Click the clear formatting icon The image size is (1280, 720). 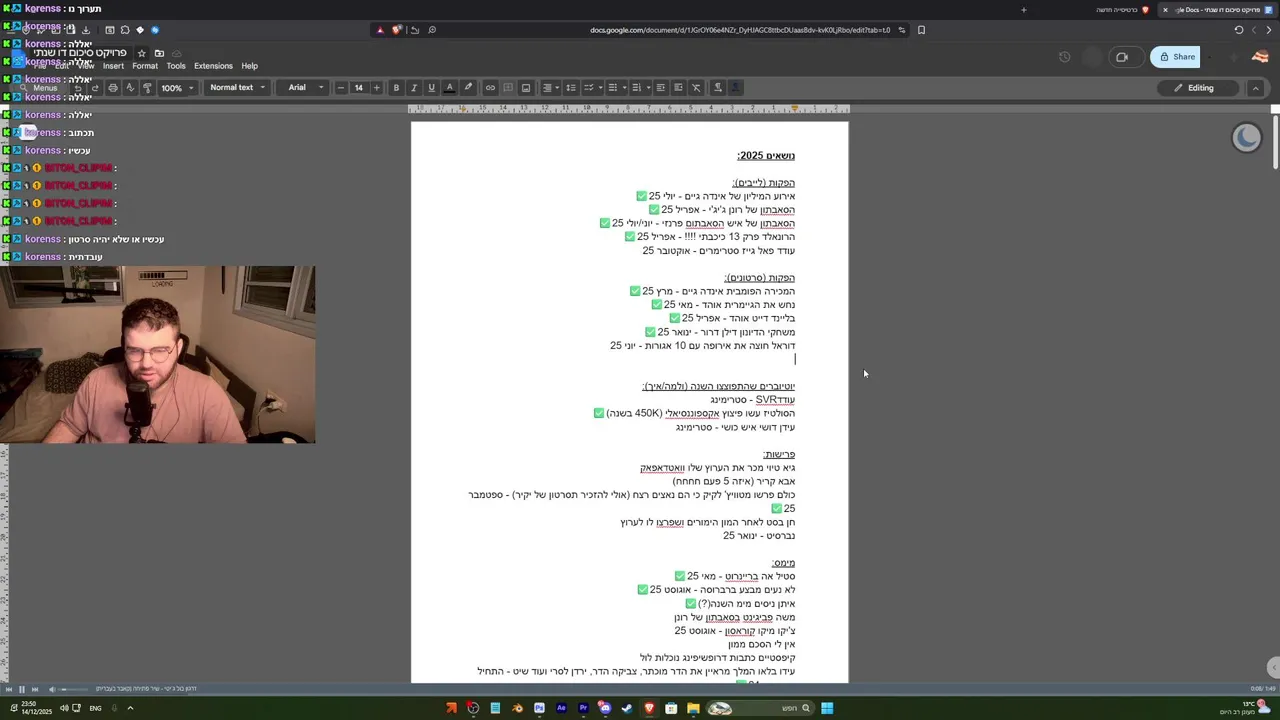(696, 88)
